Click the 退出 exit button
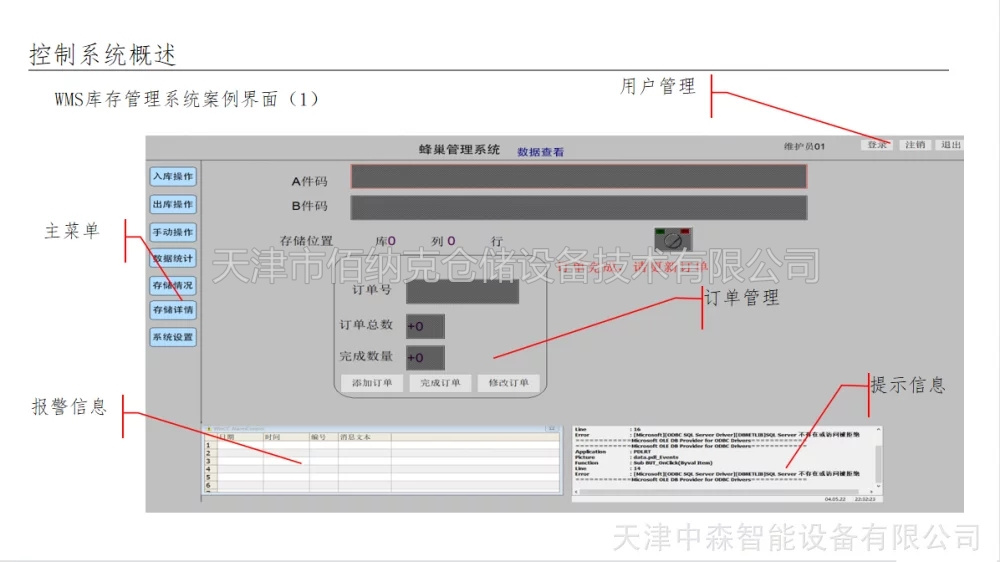The image size is (1000, 562). pos(949,145)
